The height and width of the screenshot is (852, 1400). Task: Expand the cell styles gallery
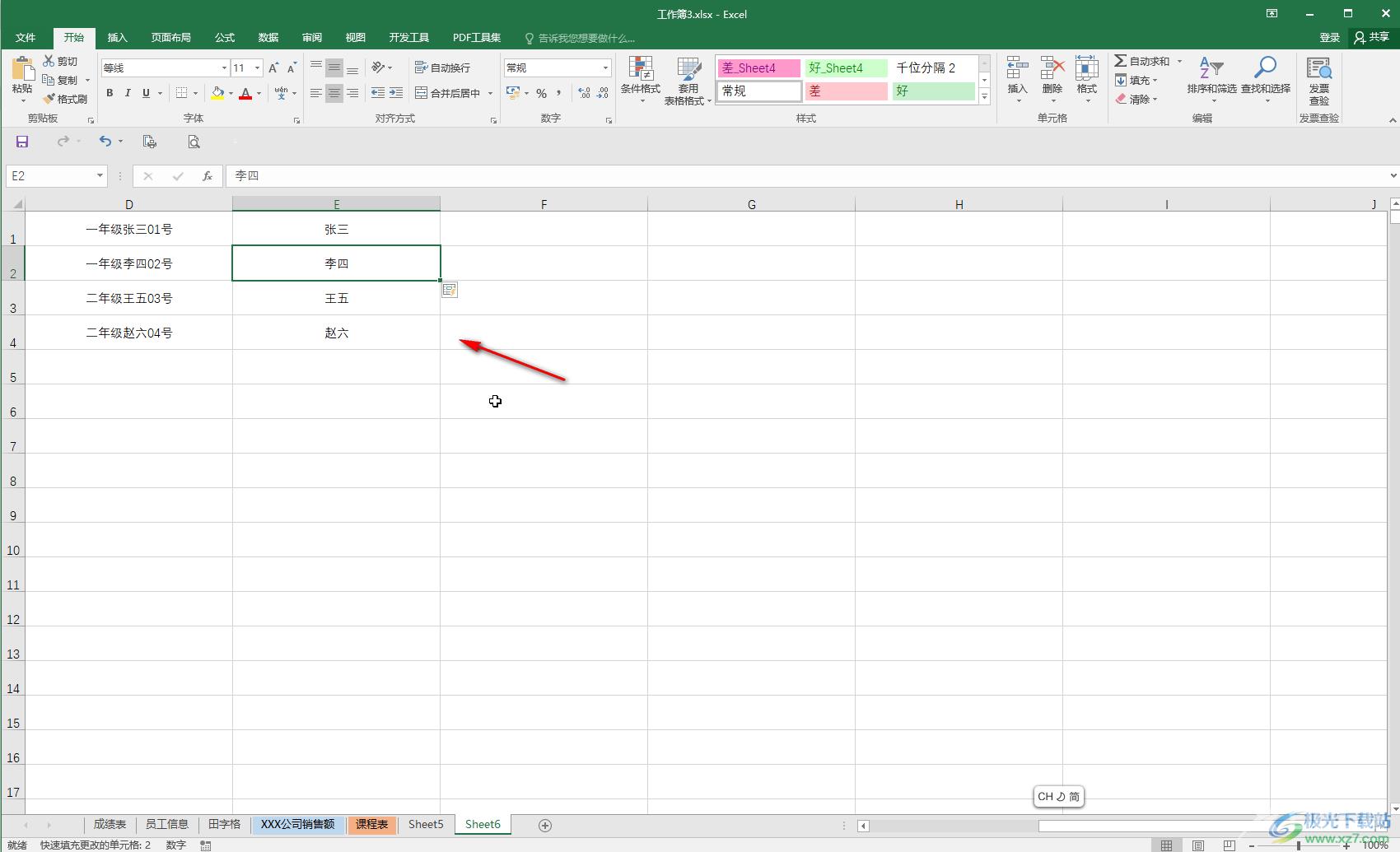984,97
